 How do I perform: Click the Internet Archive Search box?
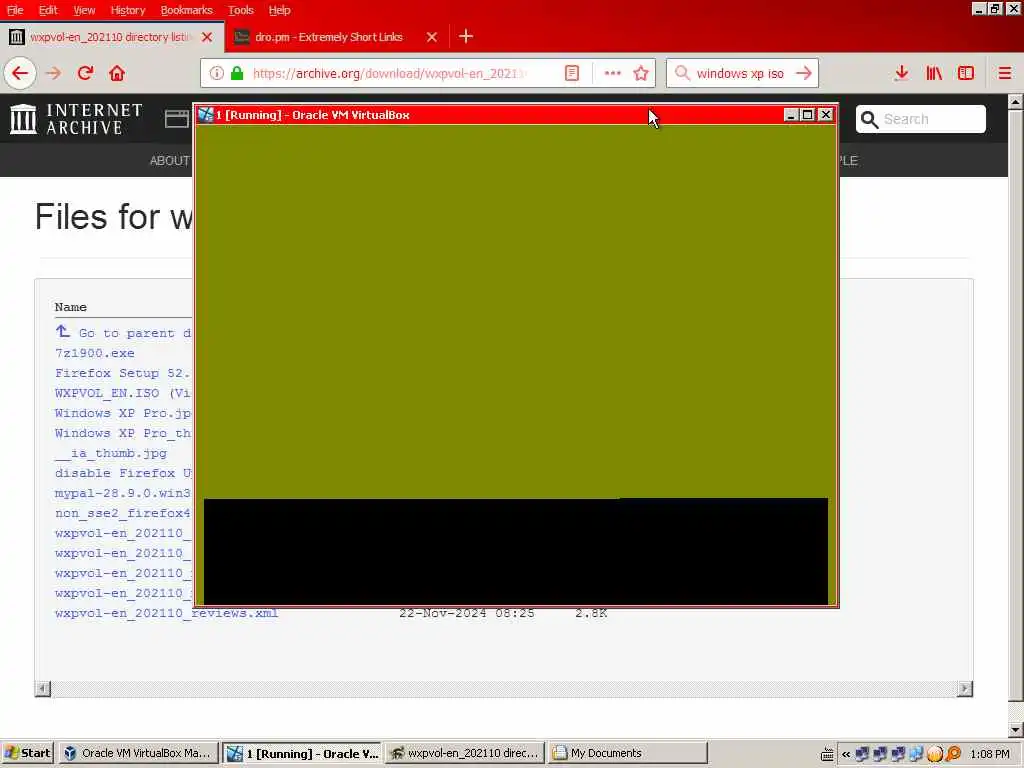point(921,119)
